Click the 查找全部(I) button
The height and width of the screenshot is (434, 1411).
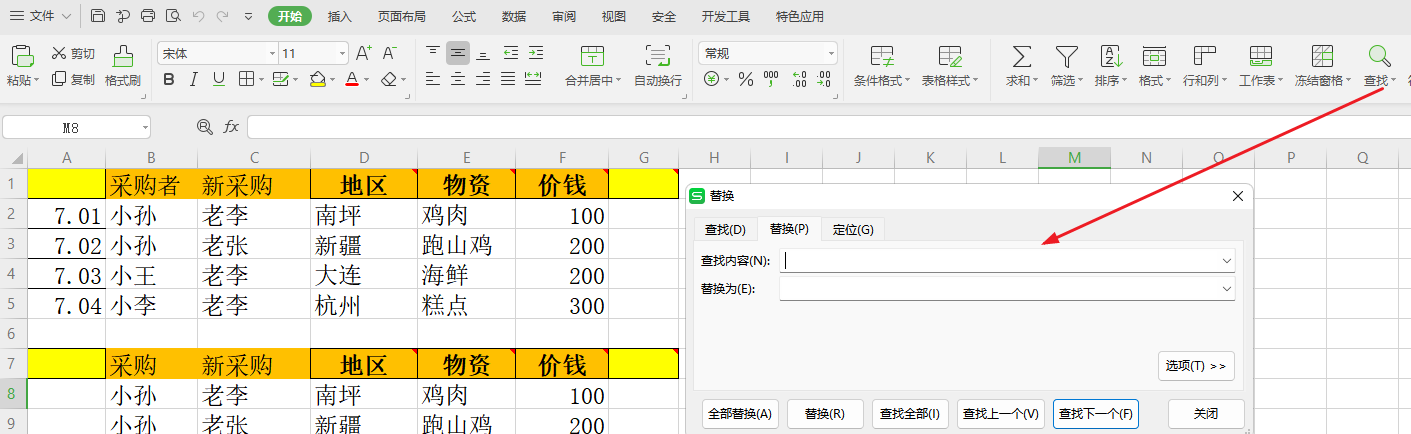[910, 413]
